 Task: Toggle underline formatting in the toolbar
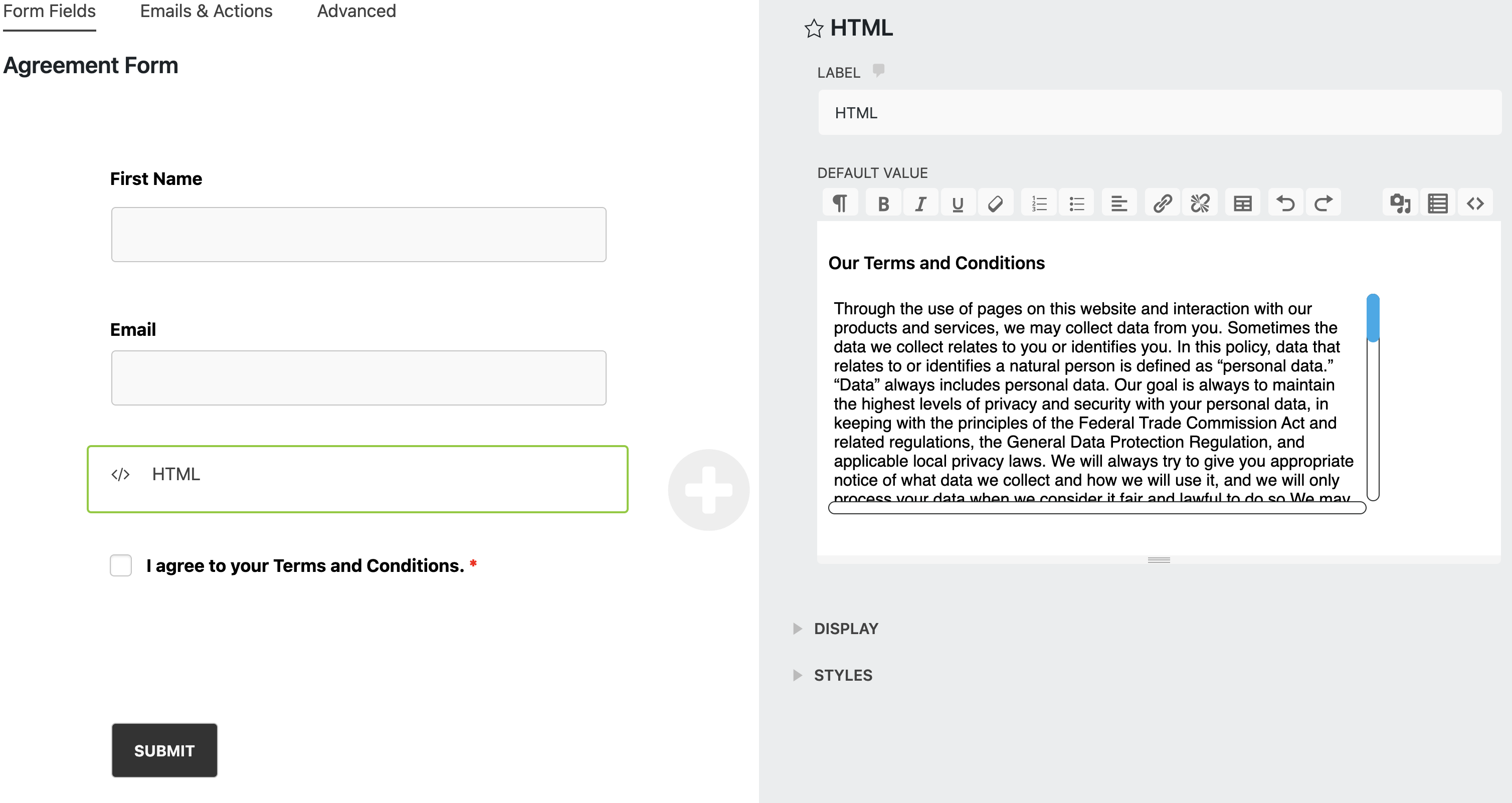click(x=958, y=204)
